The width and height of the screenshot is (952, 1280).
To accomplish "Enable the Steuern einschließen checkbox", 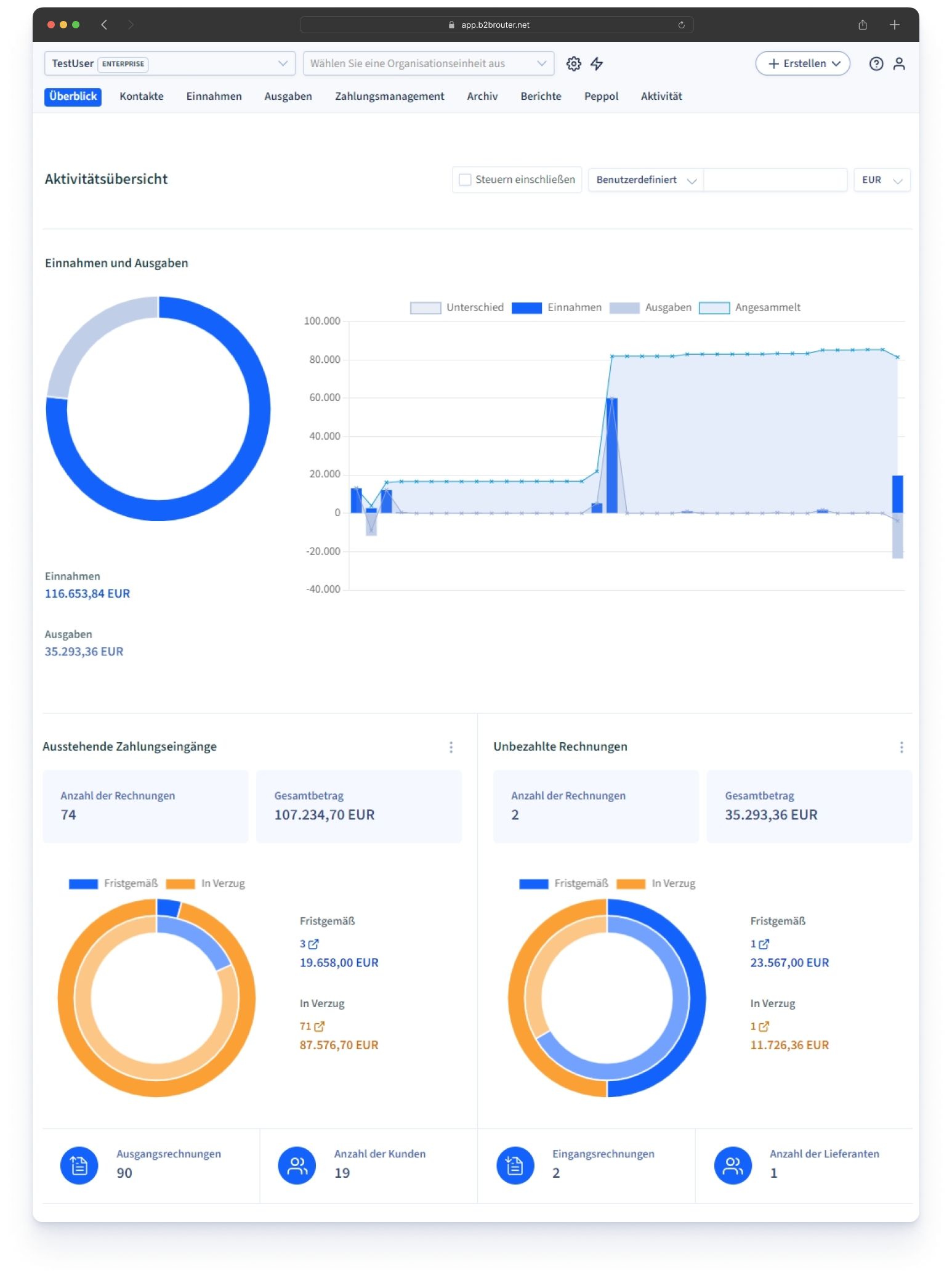I will (465, 179).
